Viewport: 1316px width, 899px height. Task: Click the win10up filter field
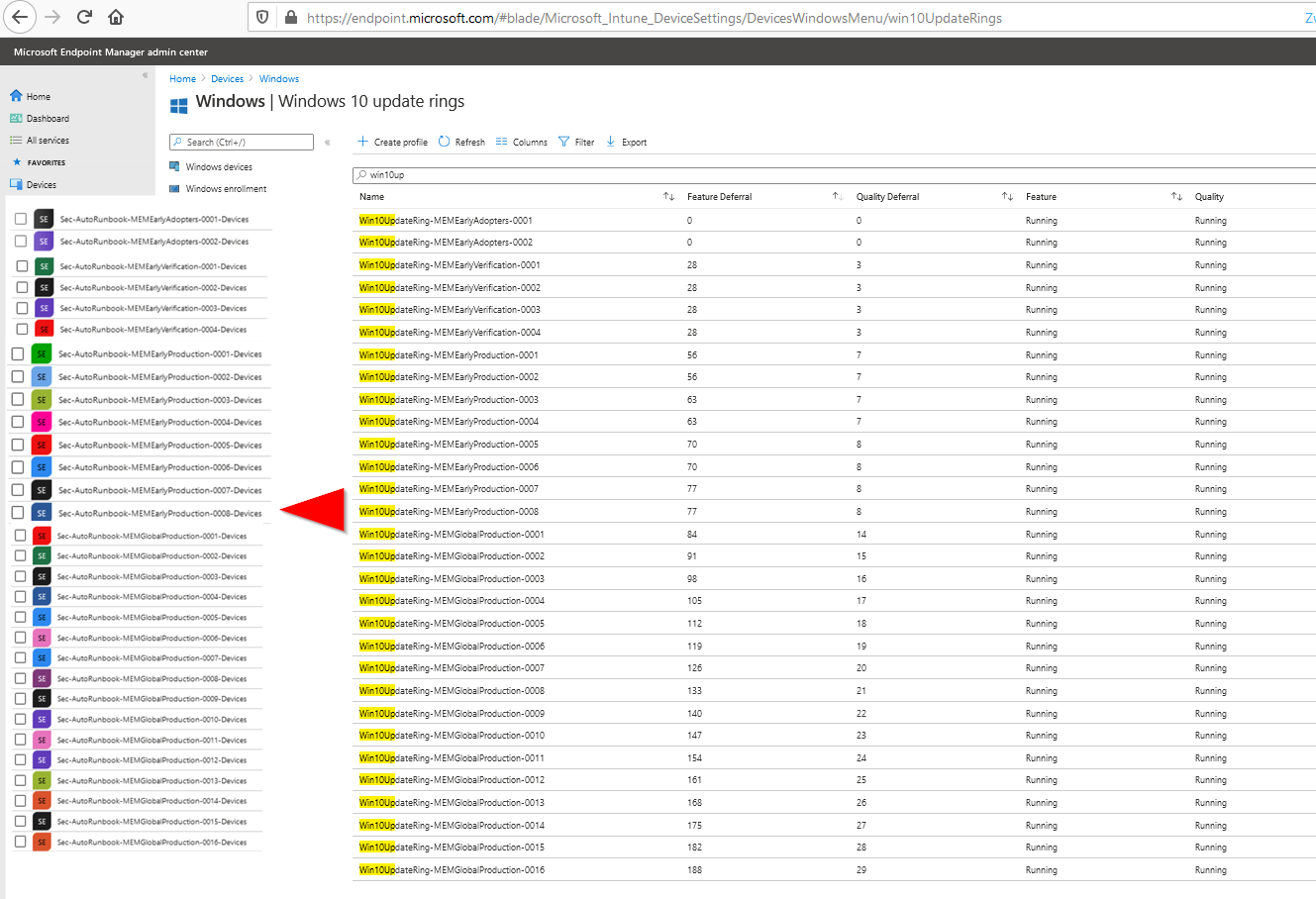click(834, 174)
